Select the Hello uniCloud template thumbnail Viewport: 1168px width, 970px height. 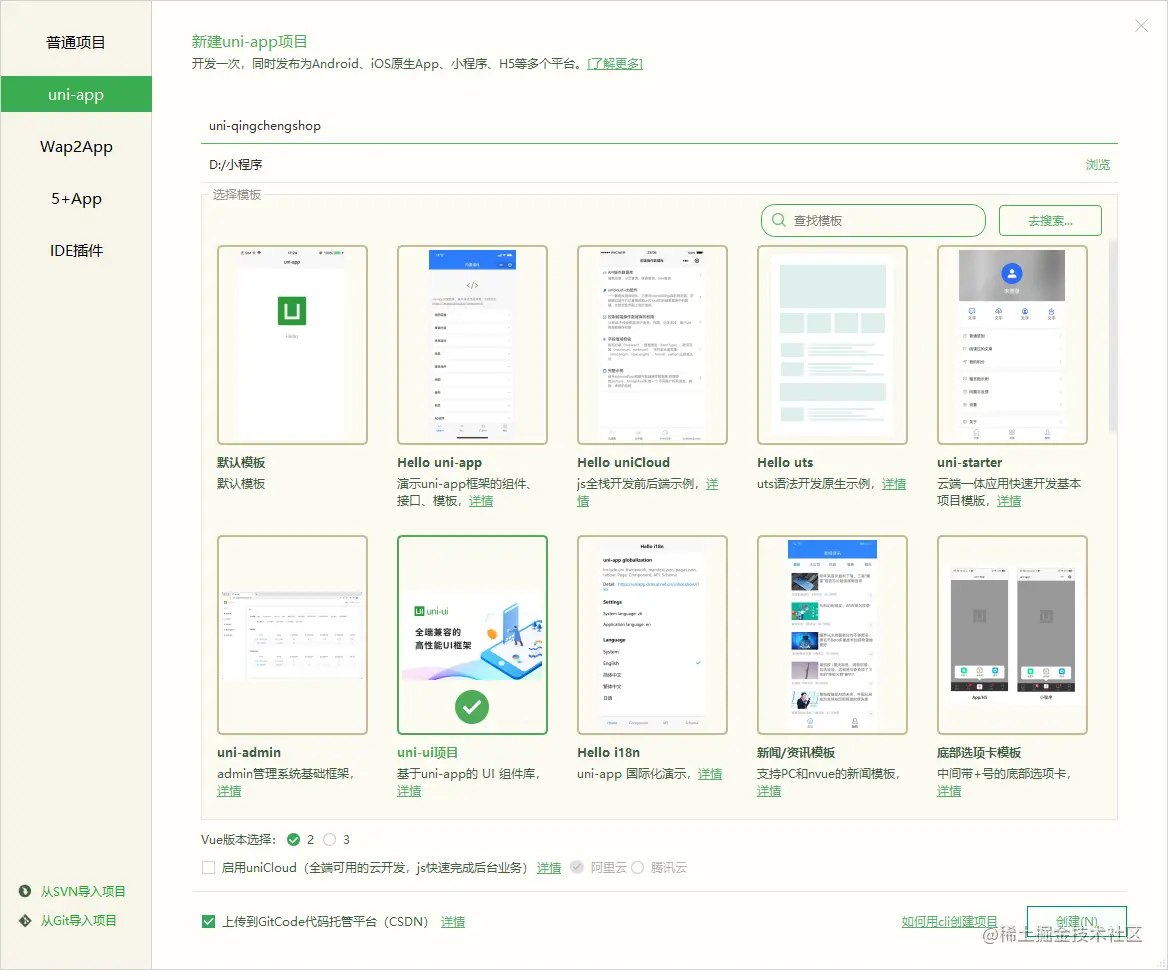[653, 345]
